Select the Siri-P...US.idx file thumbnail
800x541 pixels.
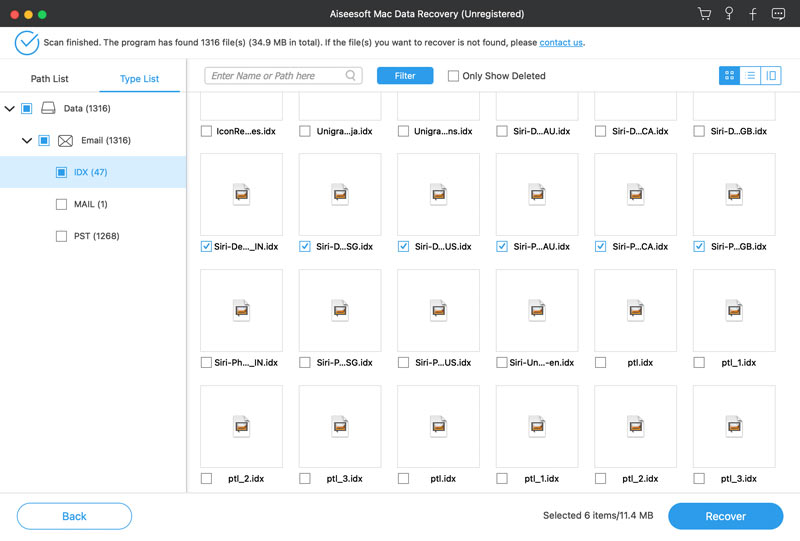click(x=438, y=310)
